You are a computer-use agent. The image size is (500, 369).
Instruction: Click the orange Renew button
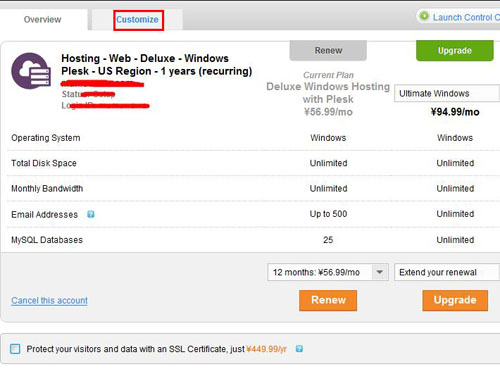[328, 300]
